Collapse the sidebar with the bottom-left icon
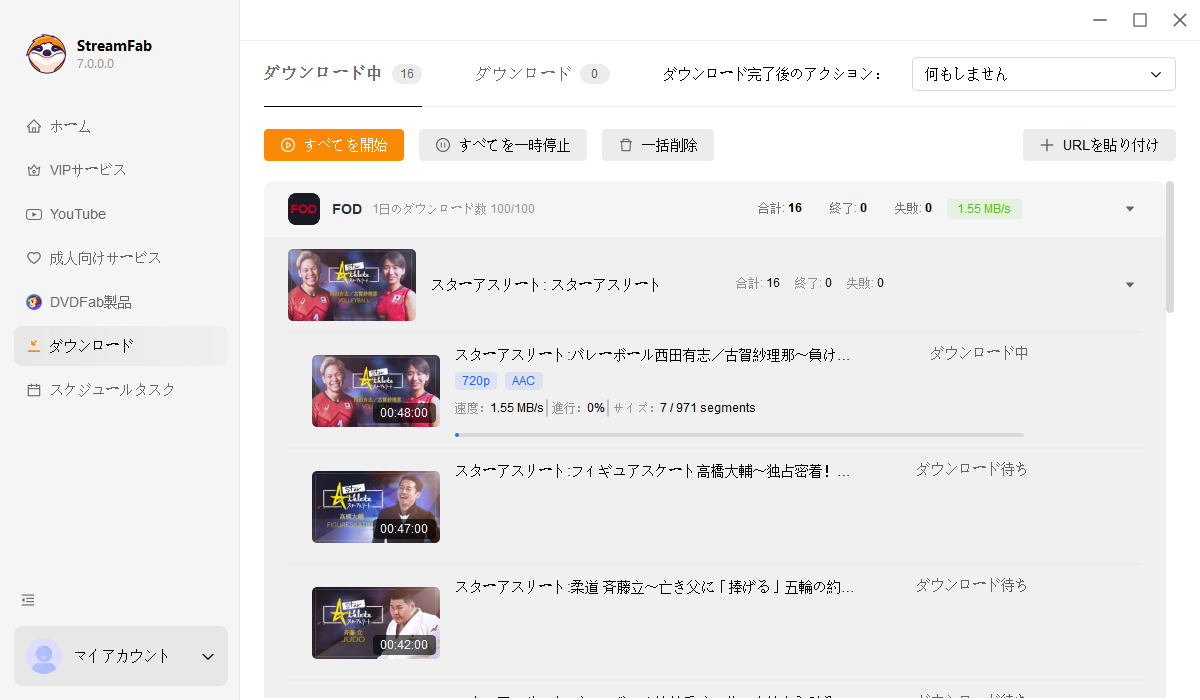The width and height of the screenshot is (1200, 700). pyautogui.click(x=27, y=599)
